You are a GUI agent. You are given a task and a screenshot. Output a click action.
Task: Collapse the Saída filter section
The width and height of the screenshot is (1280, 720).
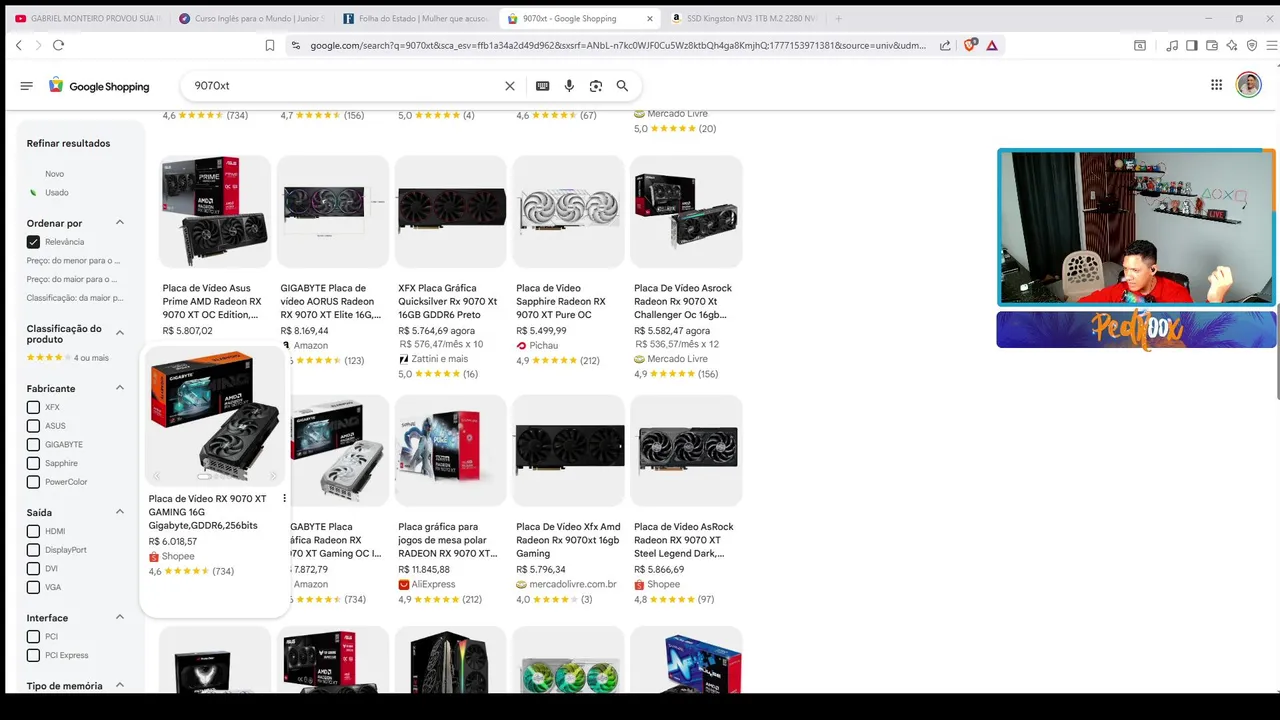coord(119,512)
